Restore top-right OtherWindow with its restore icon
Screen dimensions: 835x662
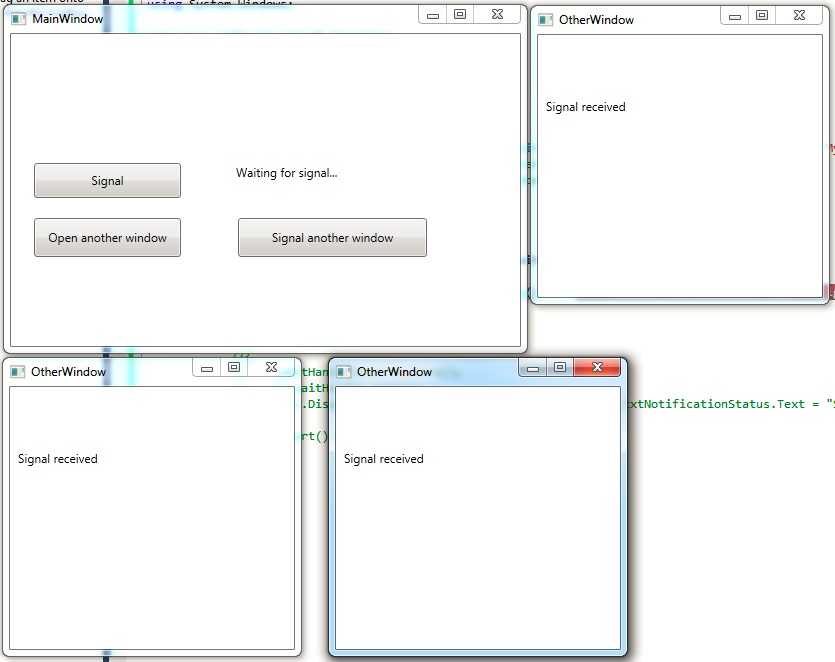tap(762, 15)
